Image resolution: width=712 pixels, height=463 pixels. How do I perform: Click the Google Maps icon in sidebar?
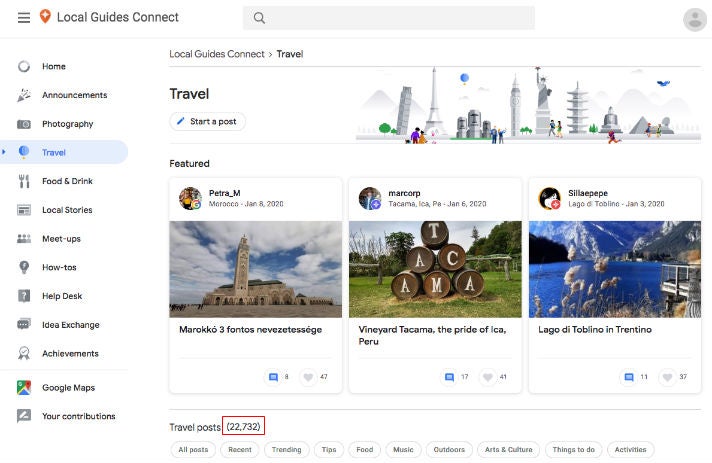[24, 388]
